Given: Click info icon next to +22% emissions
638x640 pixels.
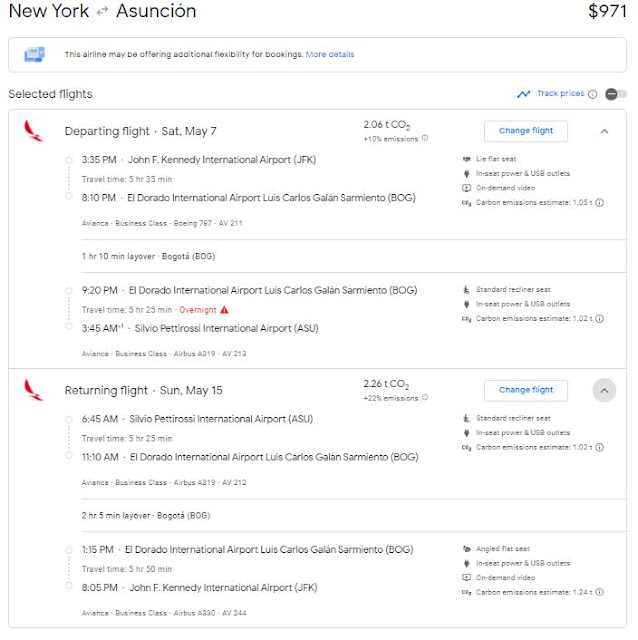Looking at the screenshot, I should (425, 397).
